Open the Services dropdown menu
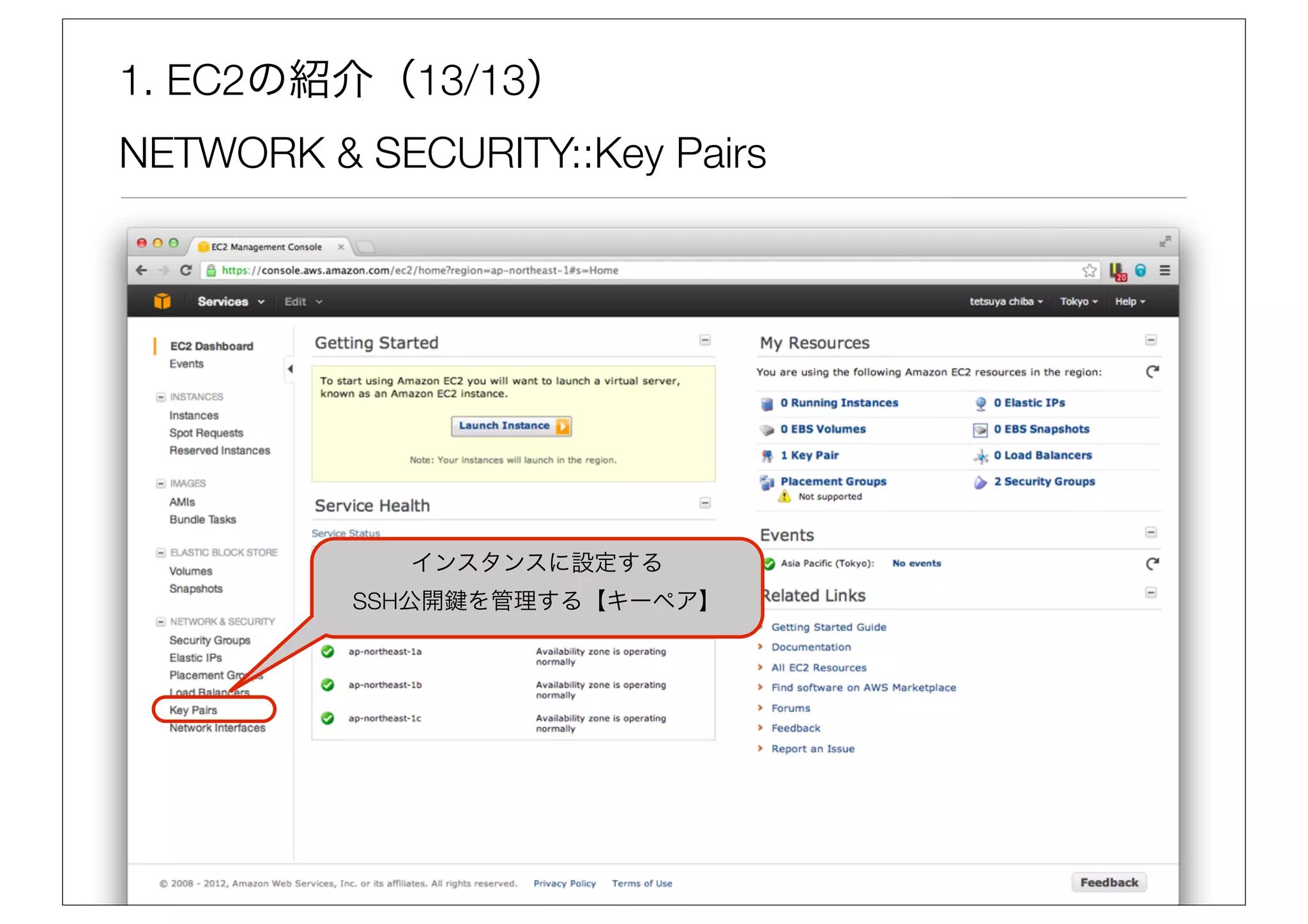This screenshot has height=924, width=1308. coord(231,301)
